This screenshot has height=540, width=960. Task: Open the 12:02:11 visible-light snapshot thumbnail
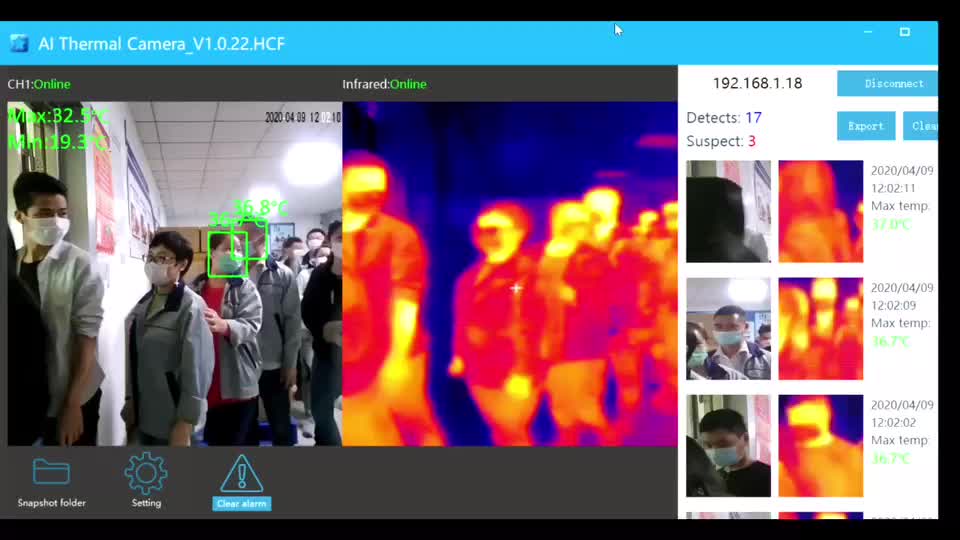click(x=728, y=211)
